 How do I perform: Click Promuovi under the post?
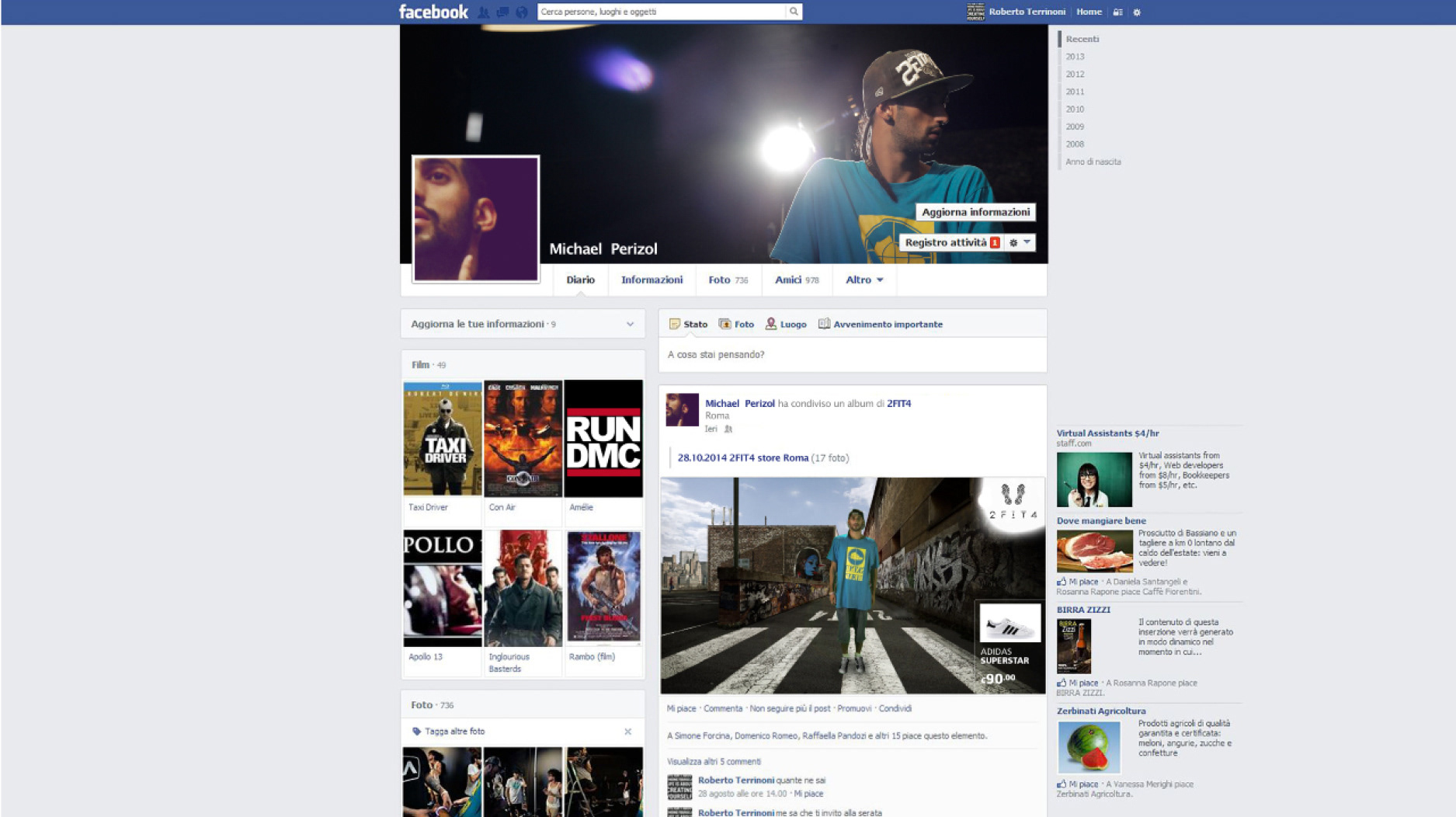click(853, 708)
